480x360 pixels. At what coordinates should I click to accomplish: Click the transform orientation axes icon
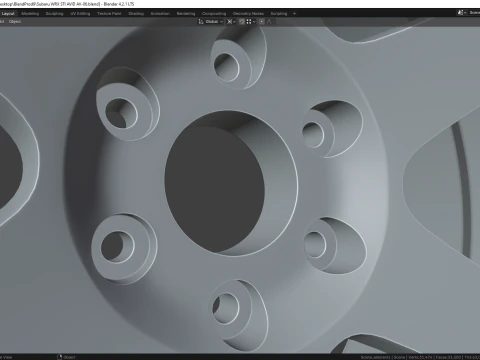(201, 22)
